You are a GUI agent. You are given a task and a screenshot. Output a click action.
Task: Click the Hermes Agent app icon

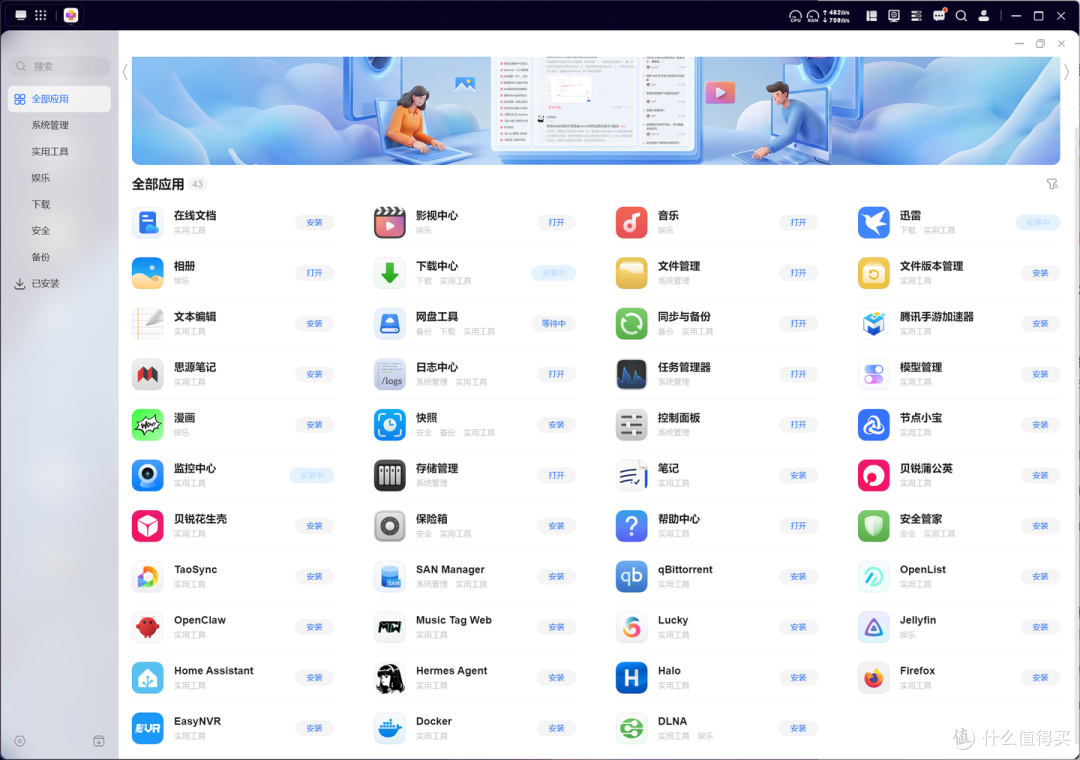390,677
